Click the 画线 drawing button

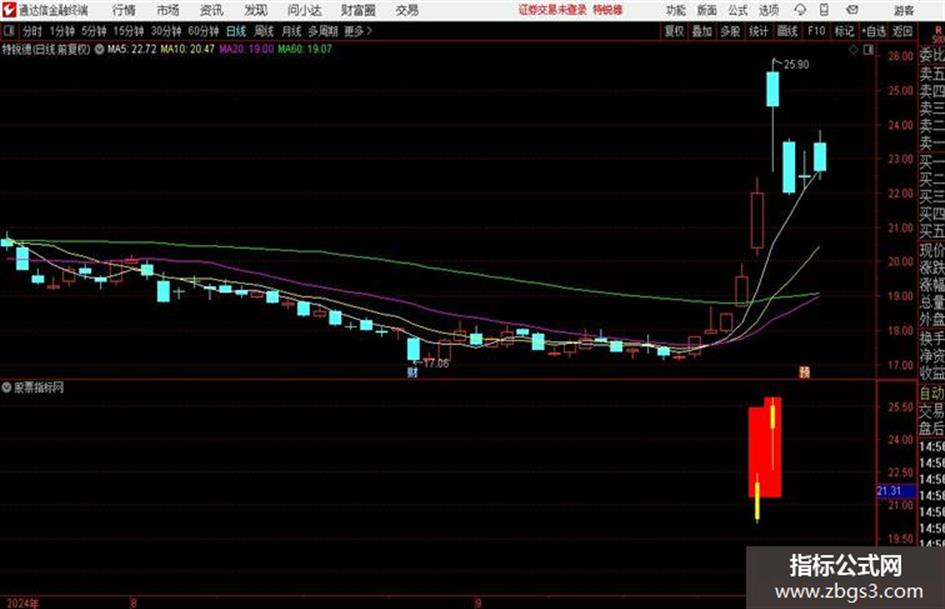pos(788,31)
